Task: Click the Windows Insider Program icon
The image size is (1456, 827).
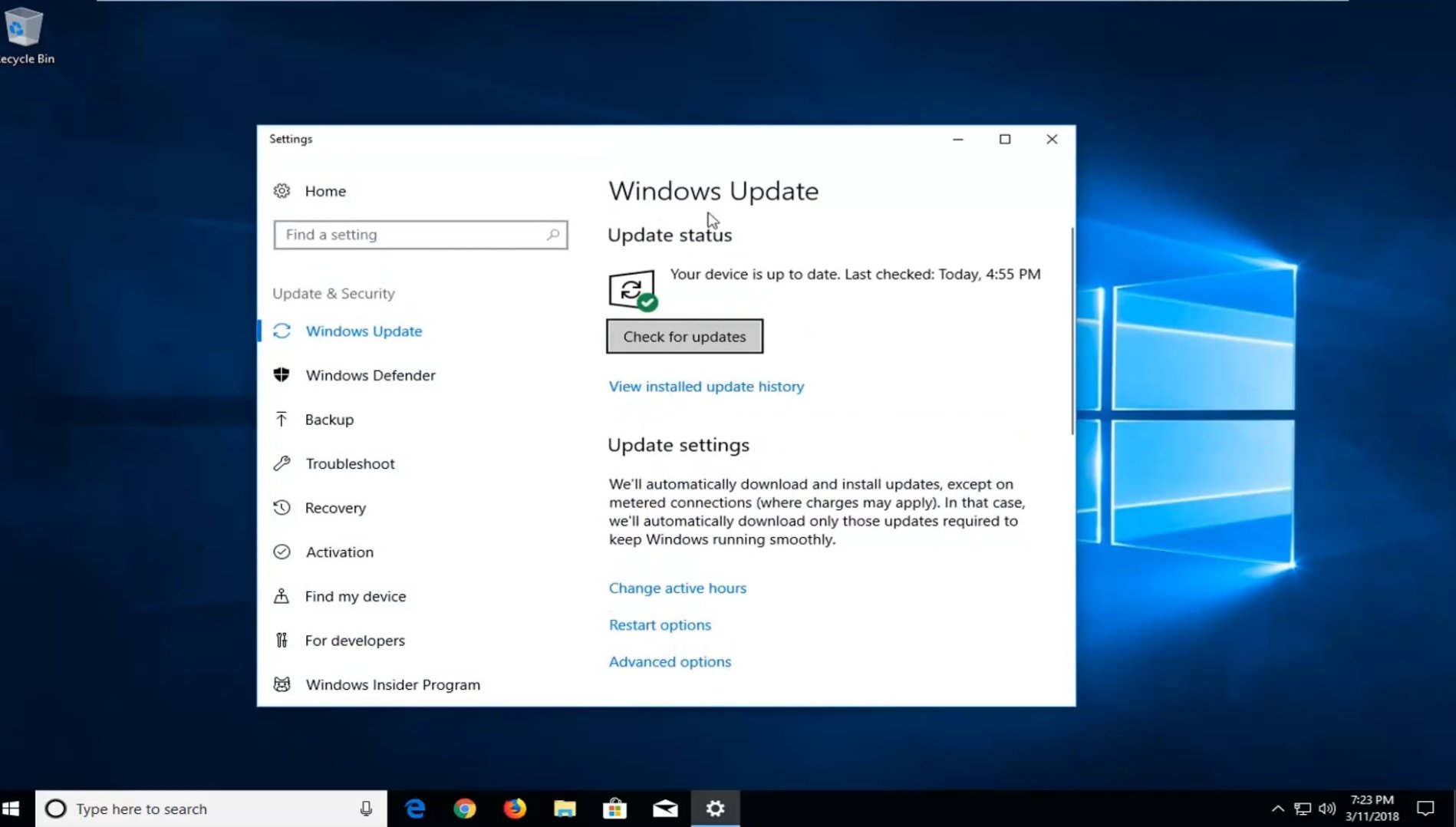Action: coord(282,684)
